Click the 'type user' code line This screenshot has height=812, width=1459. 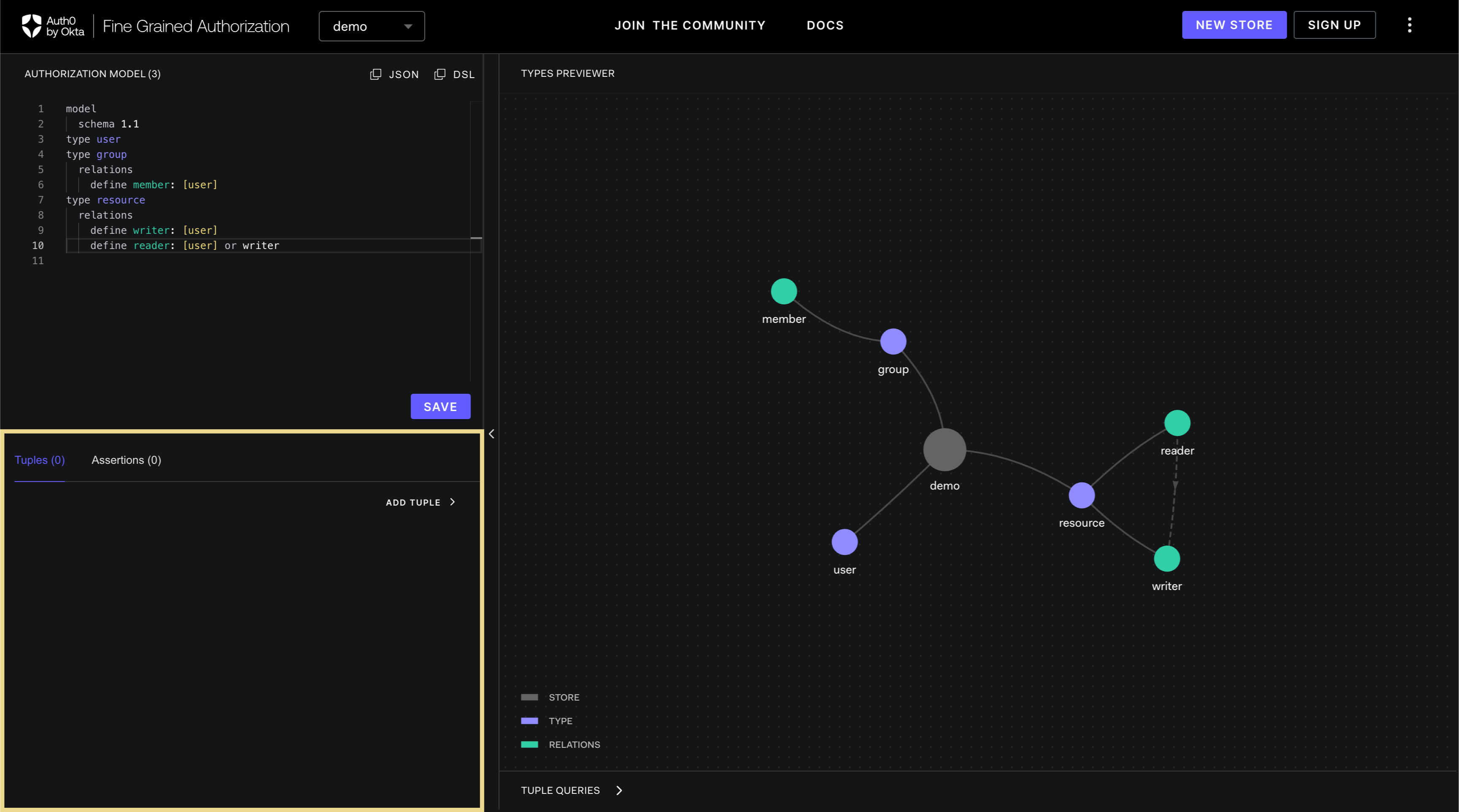tap(93, 139)
